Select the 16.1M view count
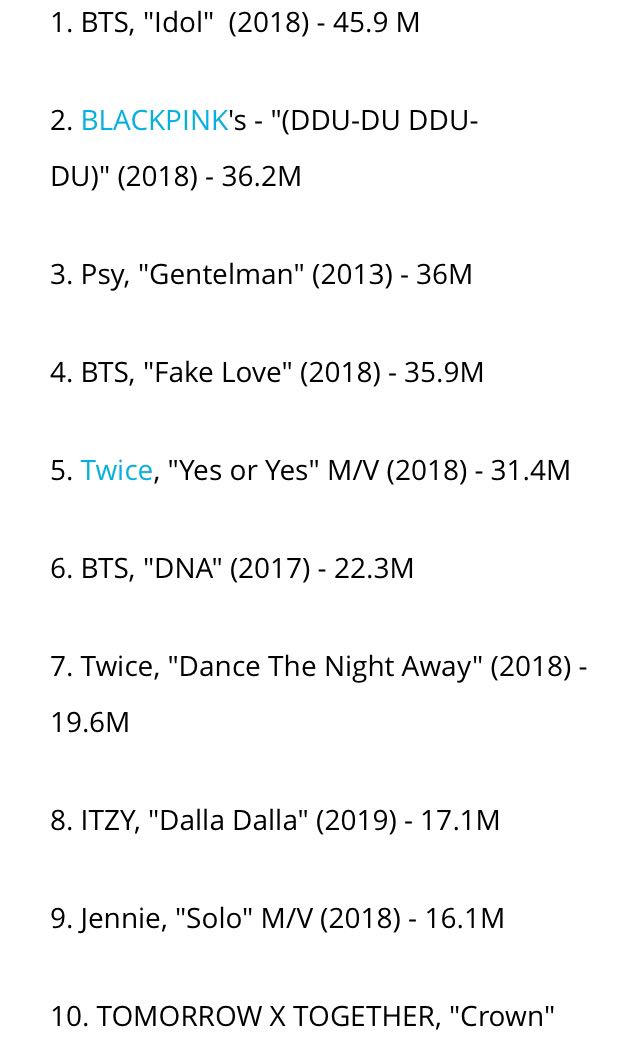640x1048 pixels. pyautogui.click(x=464, y=918)
